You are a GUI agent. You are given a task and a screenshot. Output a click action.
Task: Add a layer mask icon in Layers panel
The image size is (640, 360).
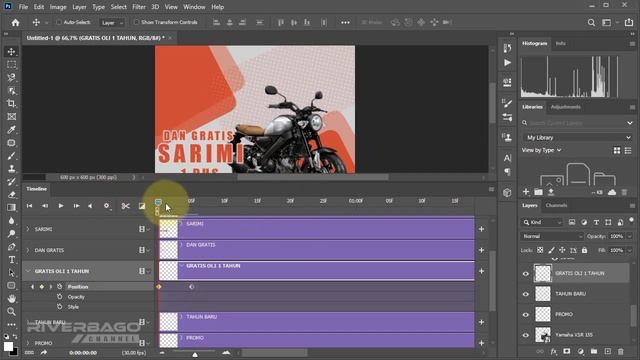point(567,351)
